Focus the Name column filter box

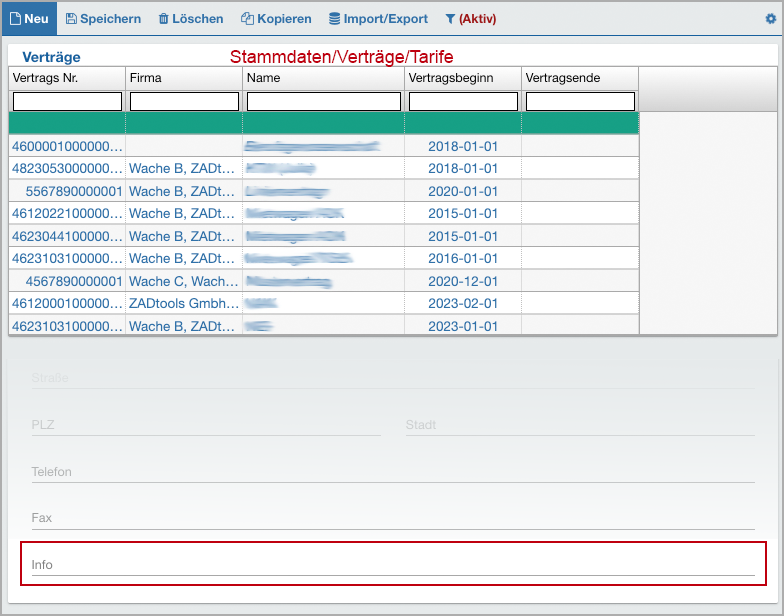point(323,101)
